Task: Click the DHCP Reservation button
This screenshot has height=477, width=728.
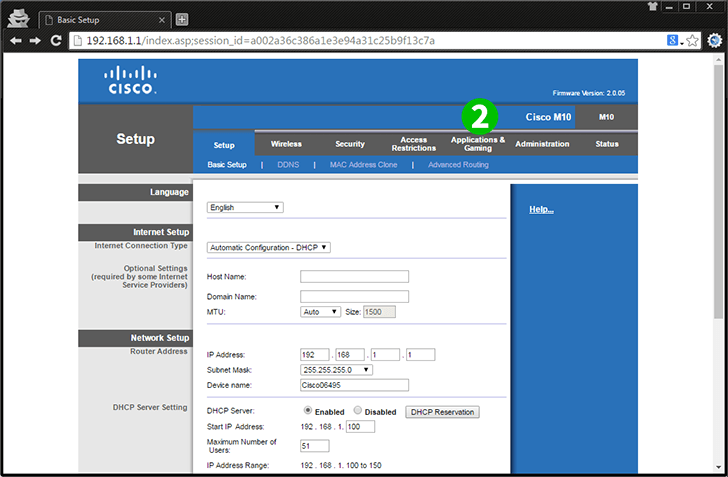Action: (x=442, y=412)
